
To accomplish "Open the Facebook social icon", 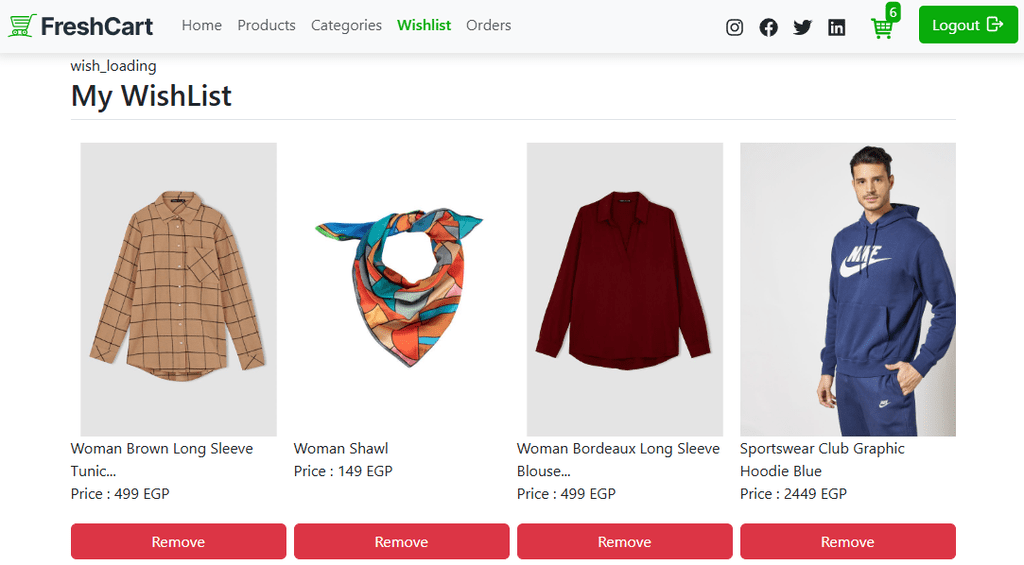I will click(x=768, y=27).
